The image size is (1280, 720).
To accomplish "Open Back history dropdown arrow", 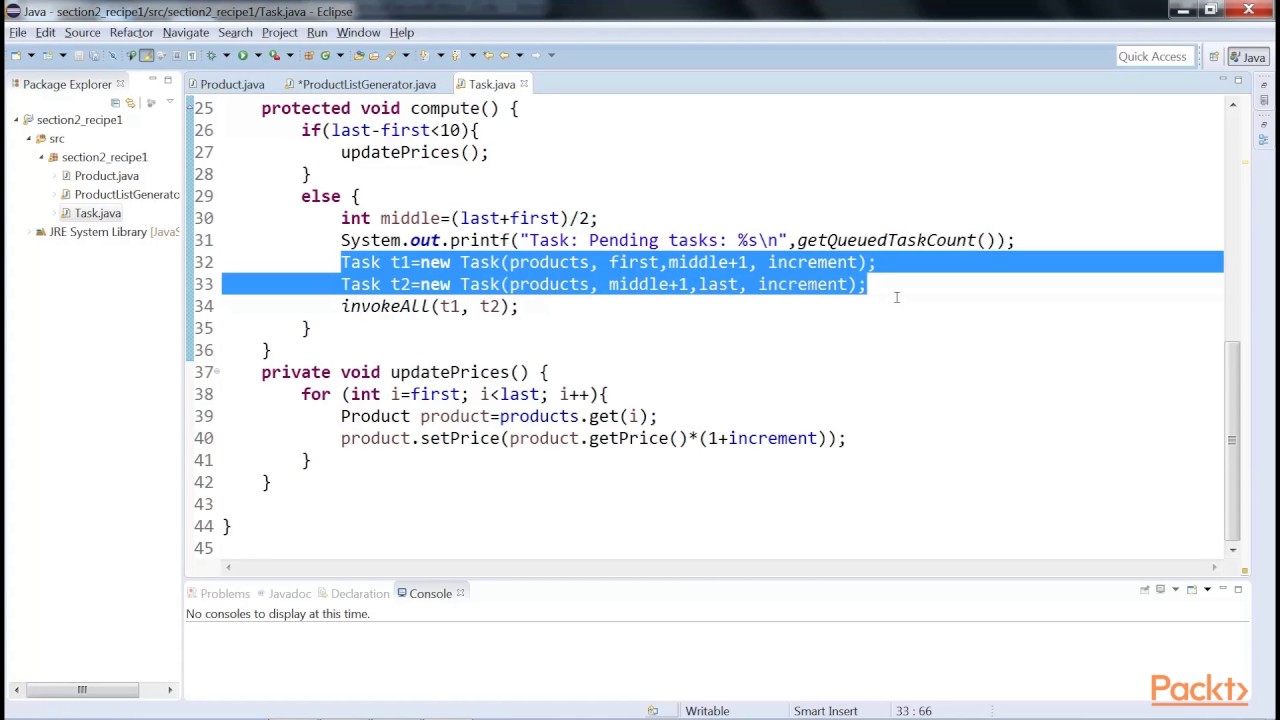I will click(x=519, y=55).
